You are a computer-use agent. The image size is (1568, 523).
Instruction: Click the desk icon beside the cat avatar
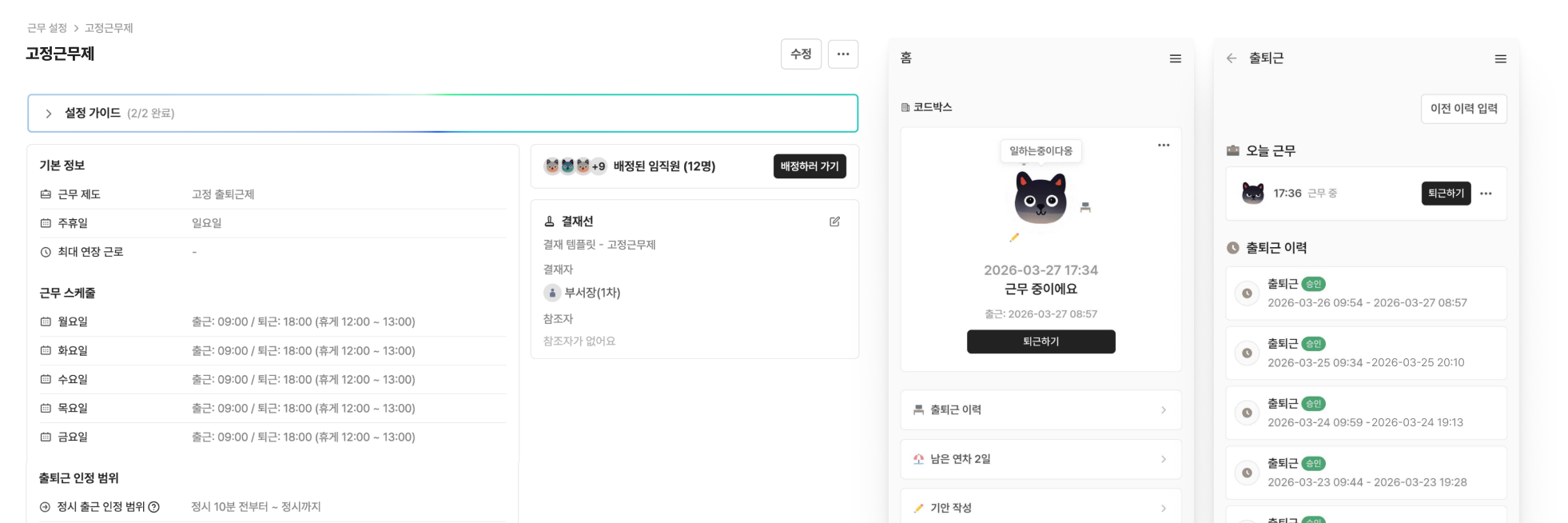[x=1085, y=207]
